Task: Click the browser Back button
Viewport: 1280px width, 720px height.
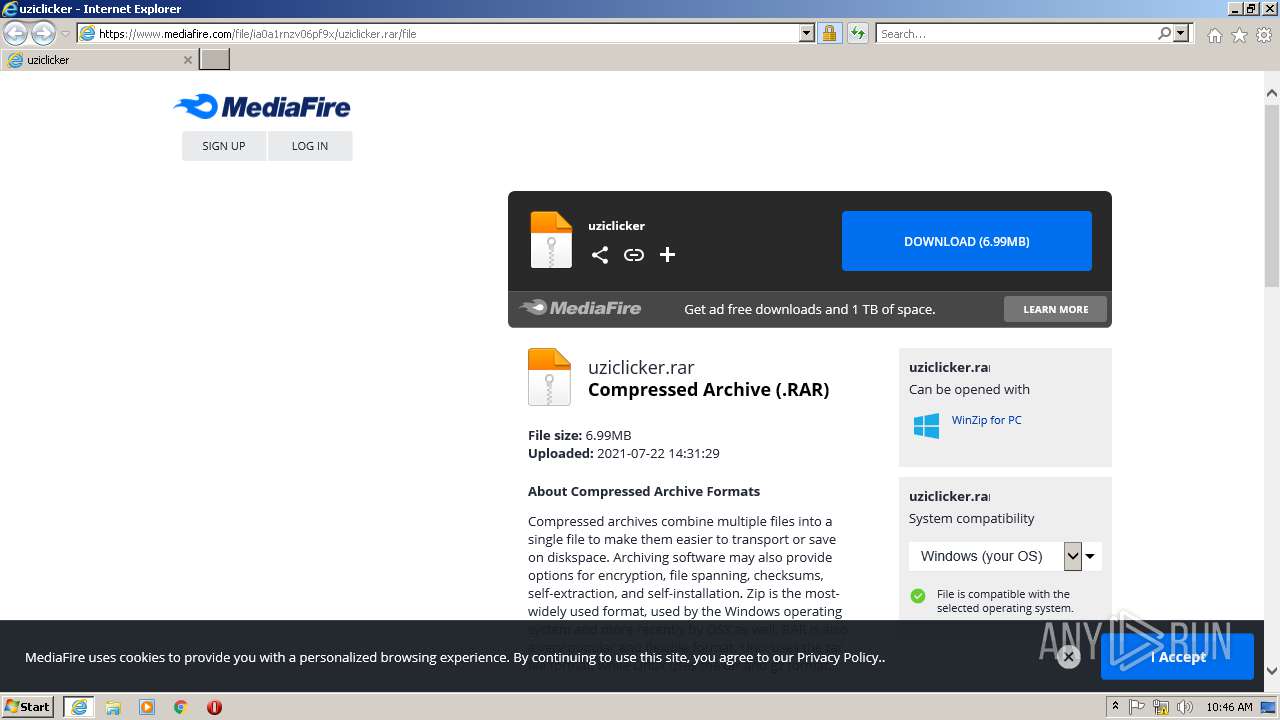Action: 16,33
